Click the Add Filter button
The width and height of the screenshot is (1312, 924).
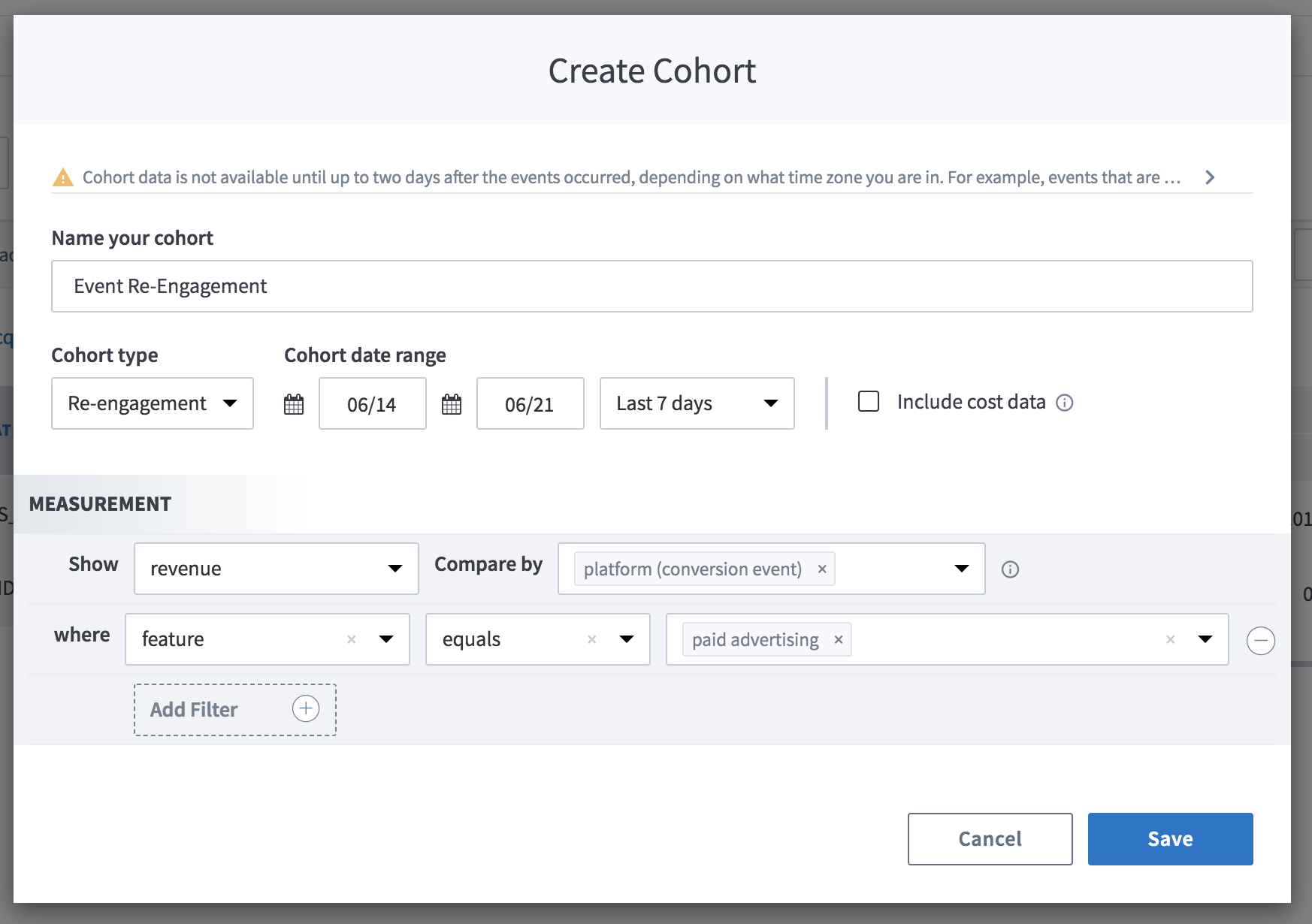coord(234,709)
